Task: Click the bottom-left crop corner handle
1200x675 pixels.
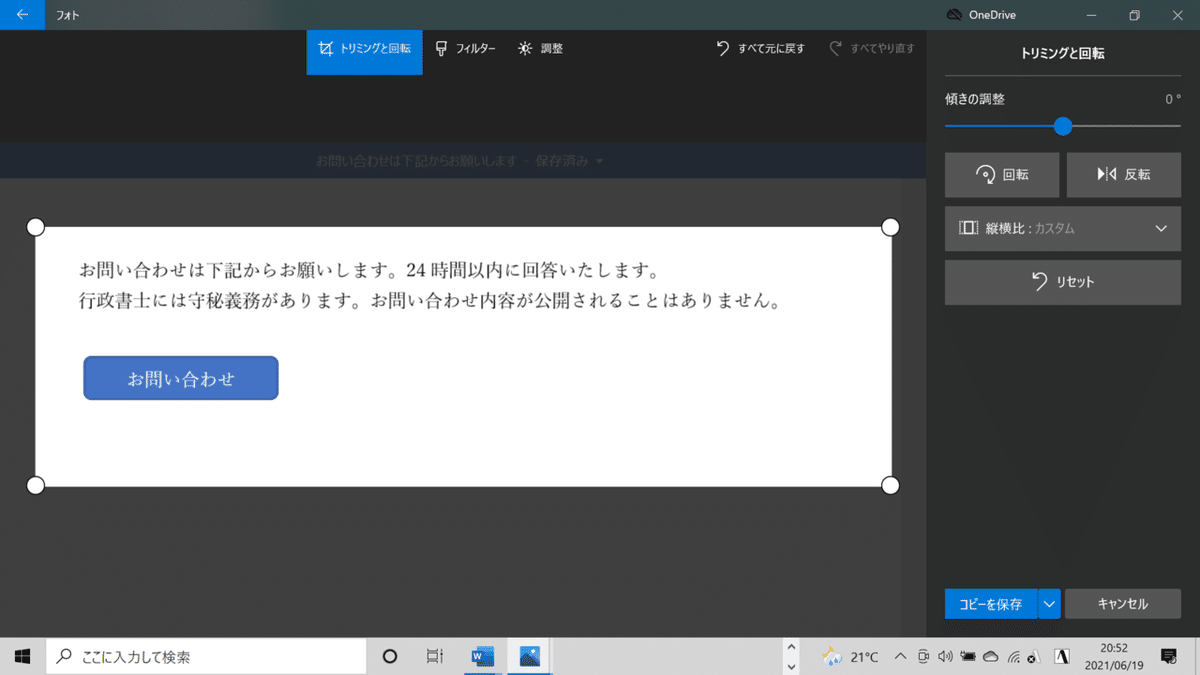Action: click(36, 485)
